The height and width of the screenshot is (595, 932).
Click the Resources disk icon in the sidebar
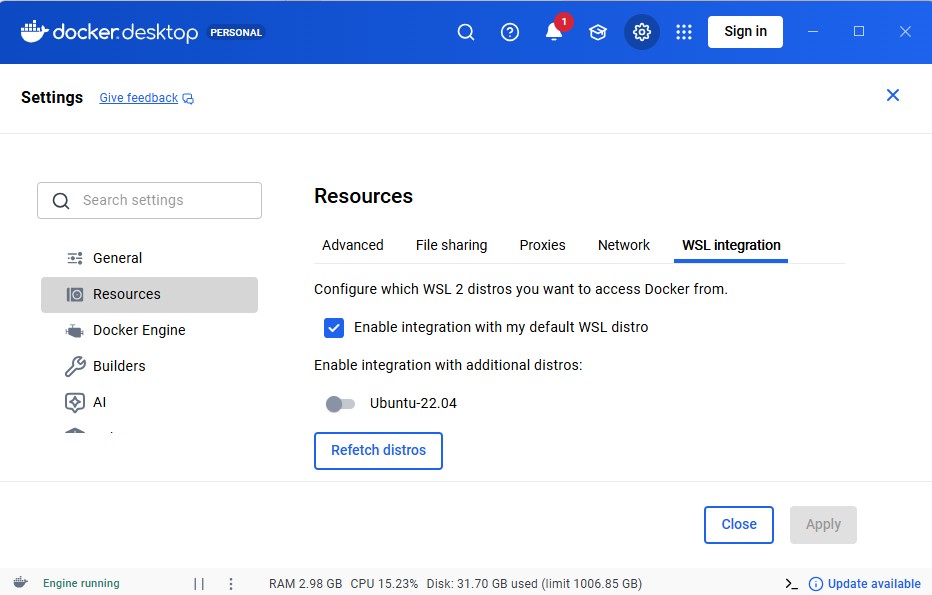point(75,294)
